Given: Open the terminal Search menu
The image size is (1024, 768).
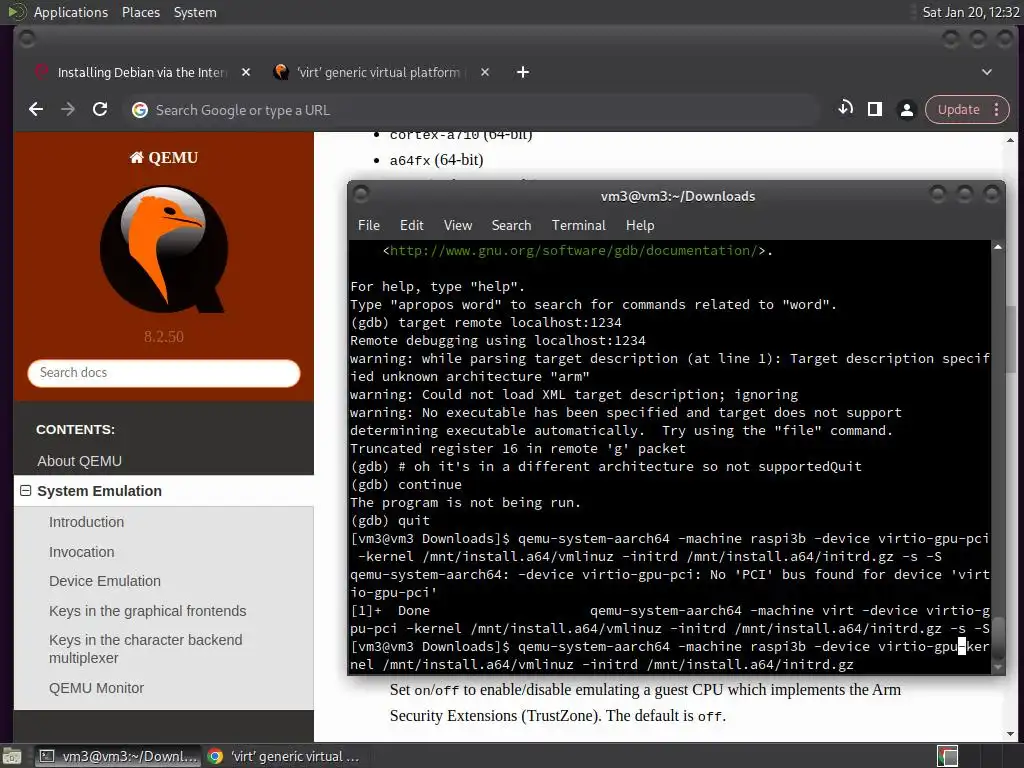Looking at the screenshot, I should click(511, 225).
